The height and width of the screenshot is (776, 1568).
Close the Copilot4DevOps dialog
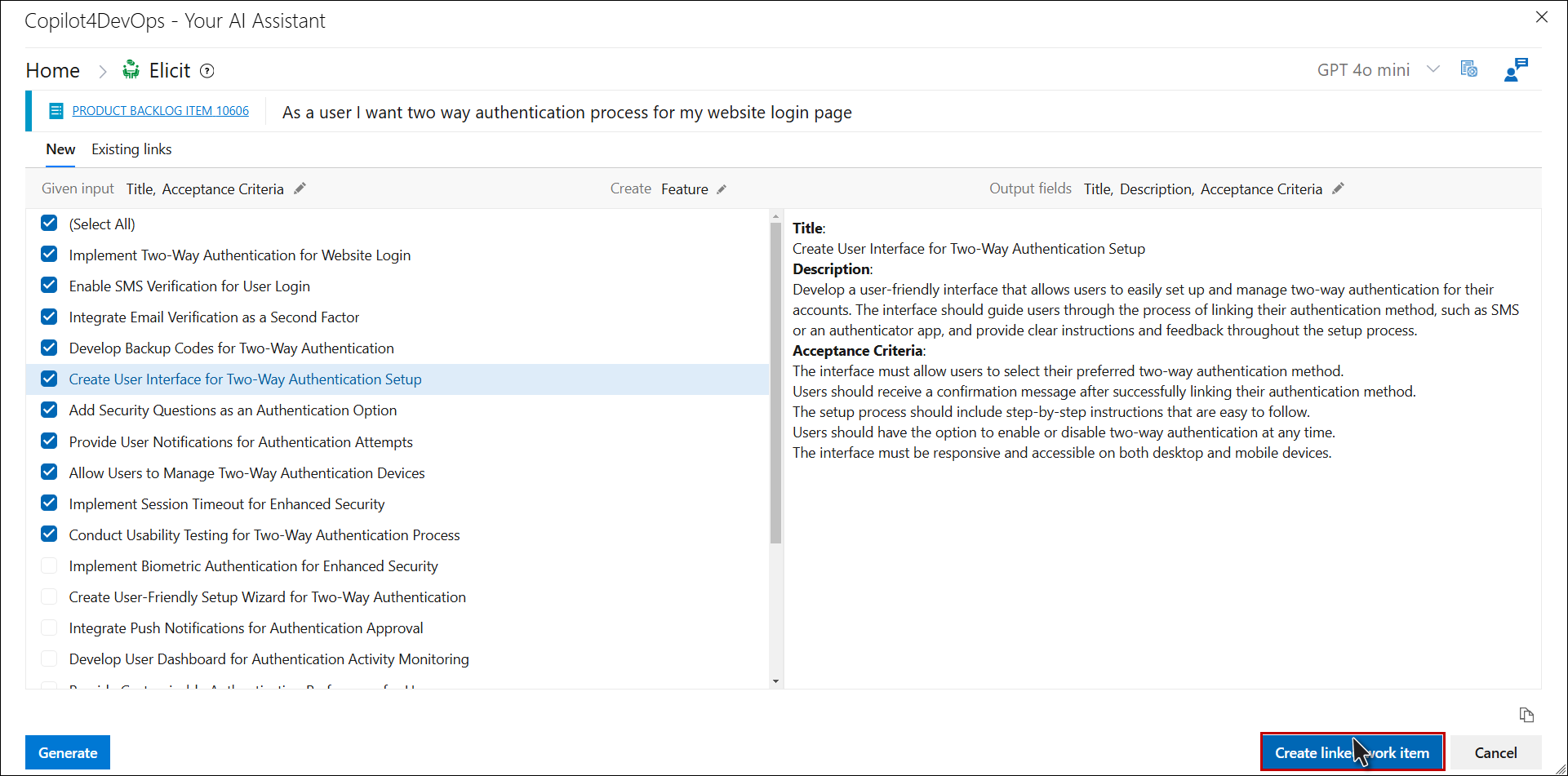tap(1542, 17)
